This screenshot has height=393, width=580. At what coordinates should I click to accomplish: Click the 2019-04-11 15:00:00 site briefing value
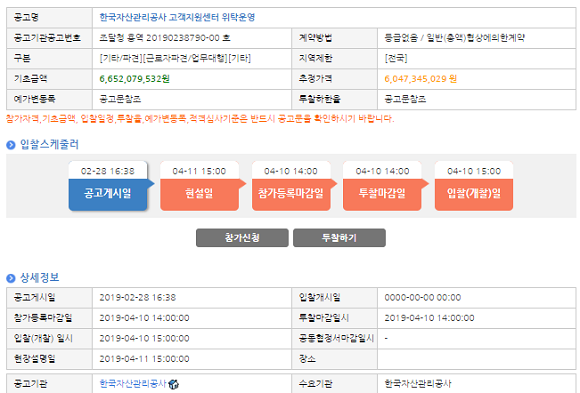[144, 359]
